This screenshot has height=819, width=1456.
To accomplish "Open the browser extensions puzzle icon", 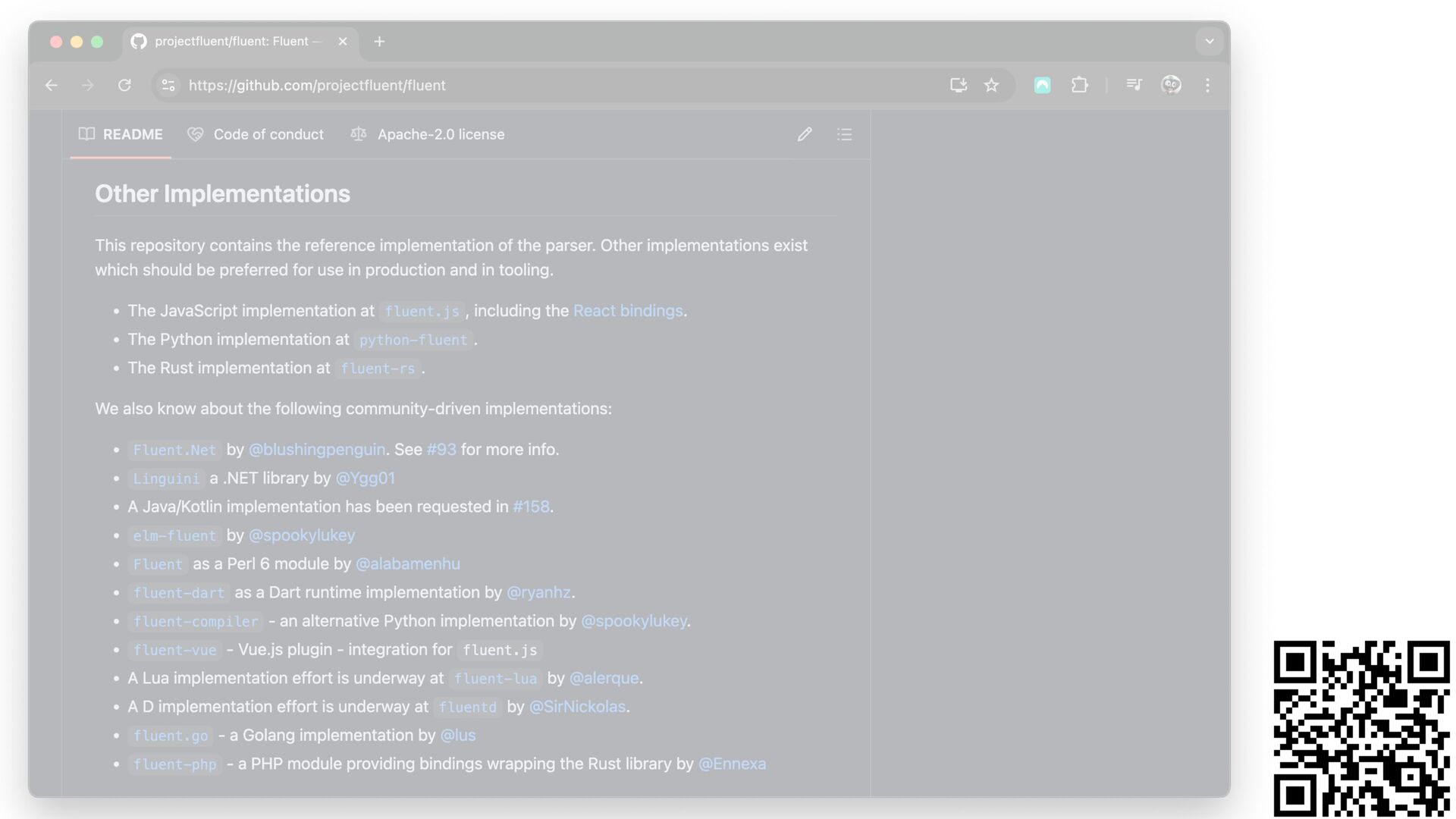I will point(1079,85).
